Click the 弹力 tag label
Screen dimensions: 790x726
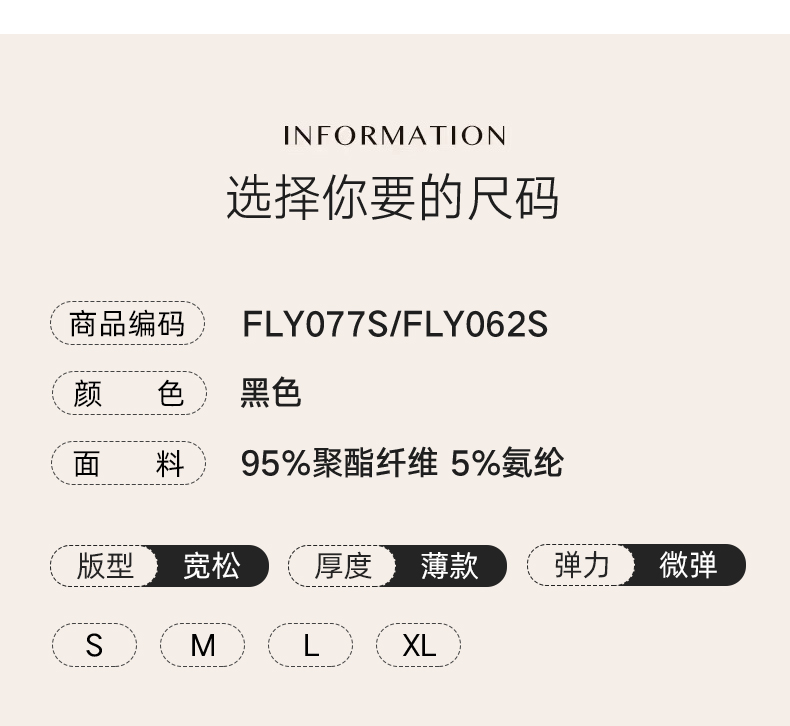click(x=582, y=566)
